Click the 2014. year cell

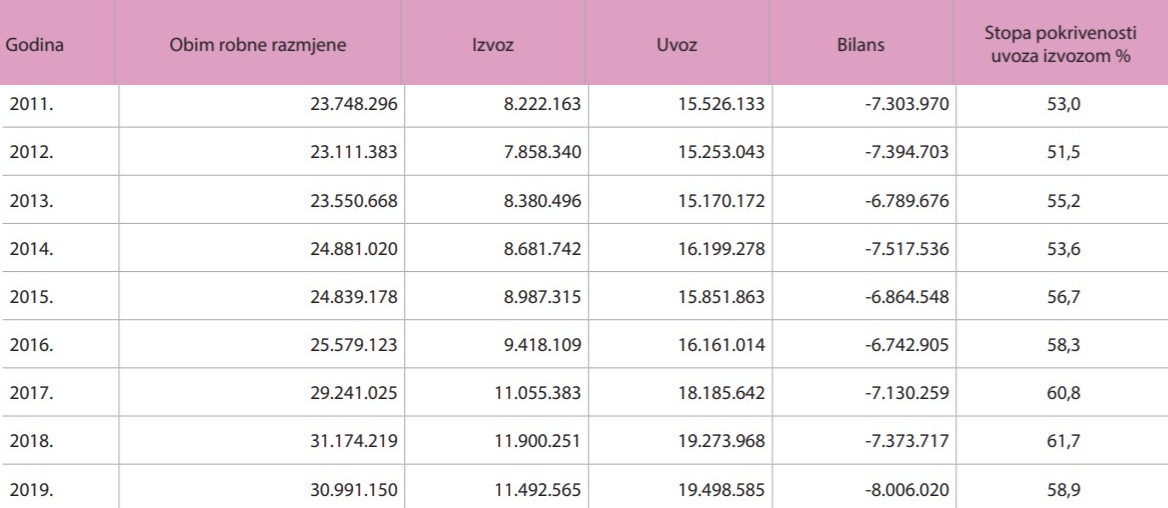click(32, 249)
